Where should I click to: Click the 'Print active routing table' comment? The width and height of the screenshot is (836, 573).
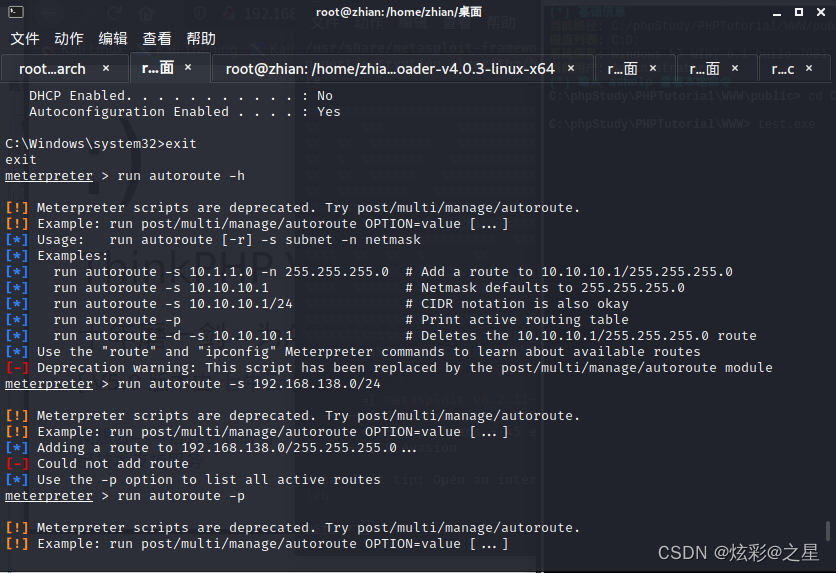point(517,320)
